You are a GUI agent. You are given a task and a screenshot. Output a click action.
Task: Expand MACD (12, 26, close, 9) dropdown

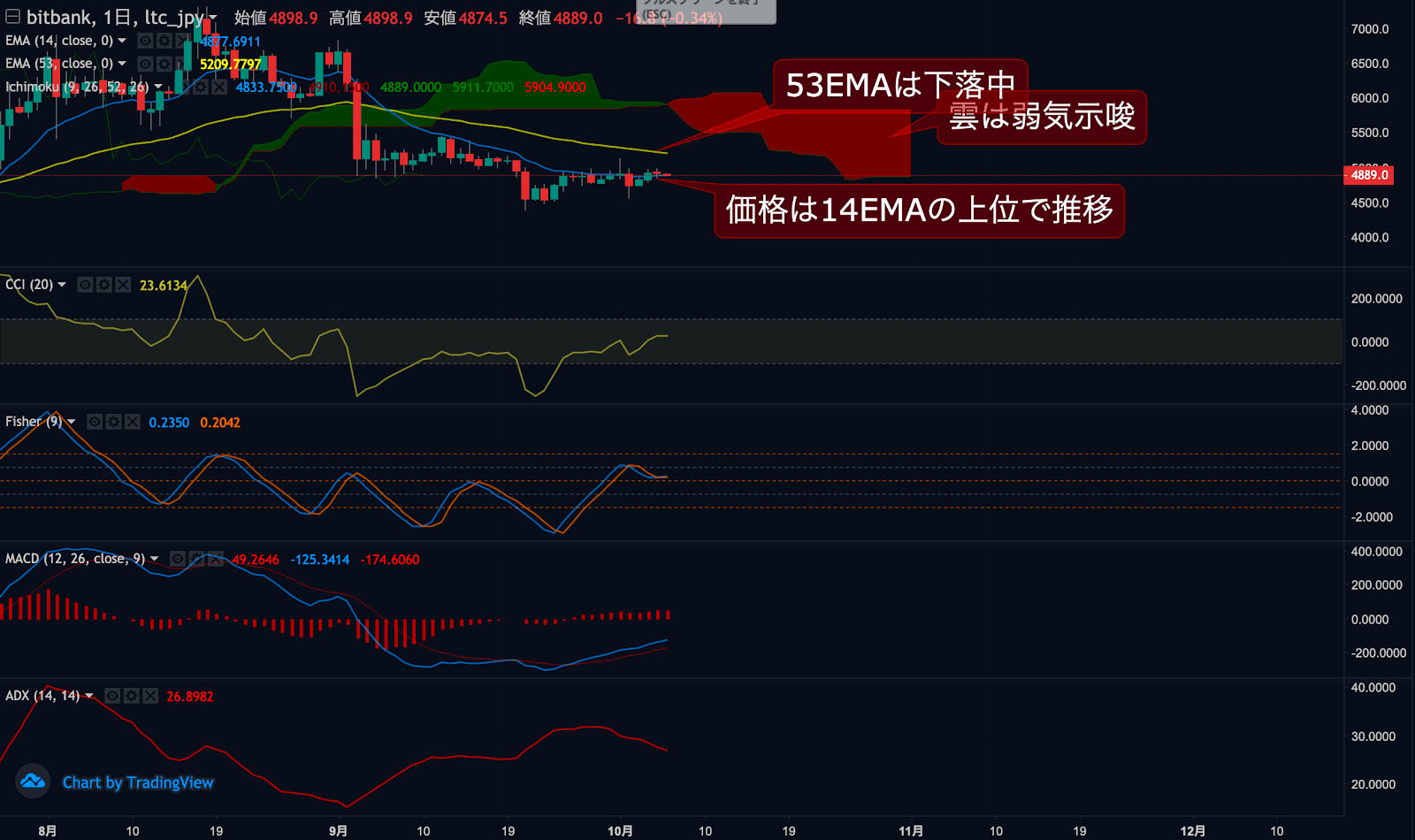(x=155, y=559)
